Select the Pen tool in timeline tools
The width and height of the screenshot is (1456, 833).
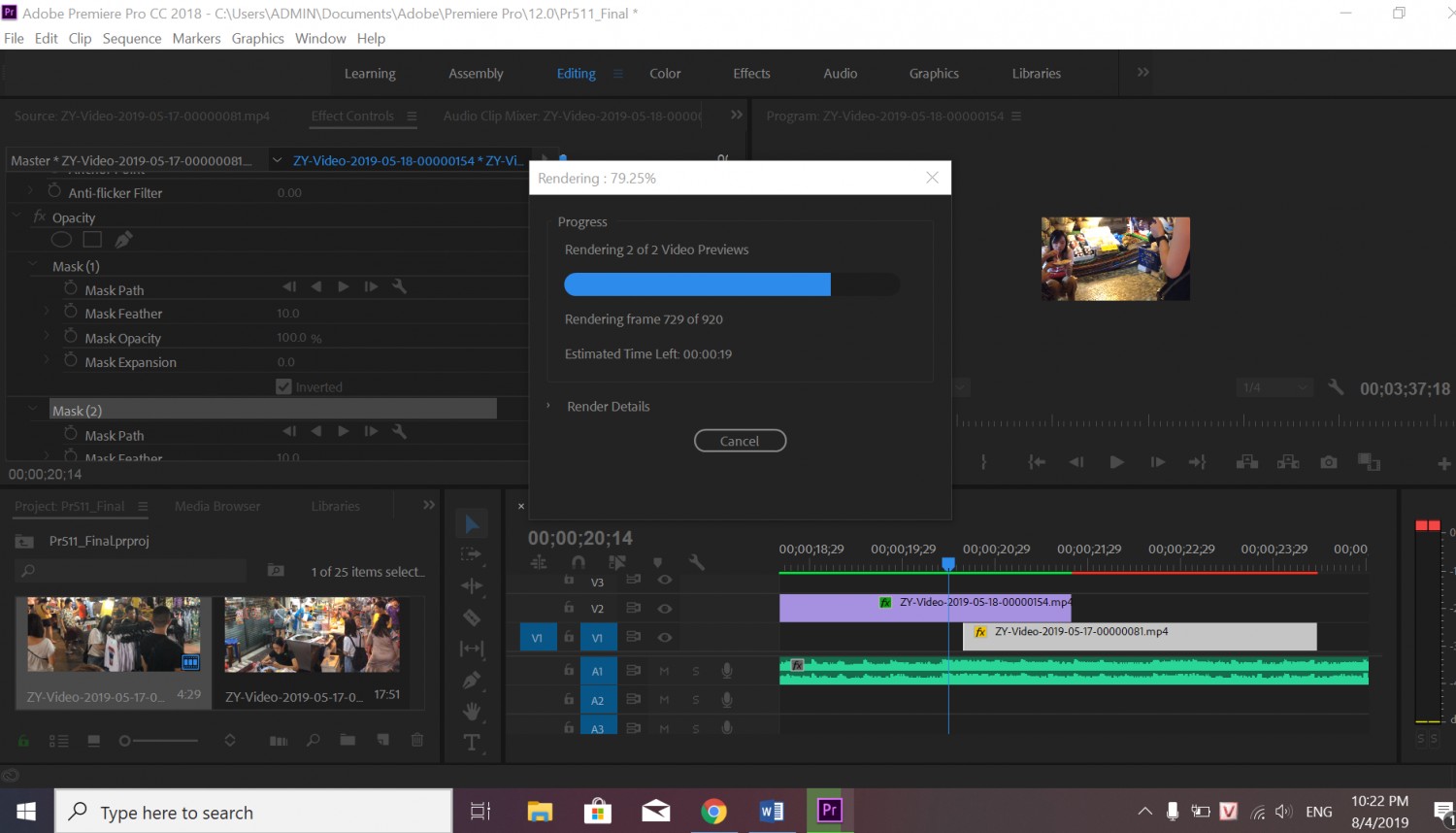(472, 680)
